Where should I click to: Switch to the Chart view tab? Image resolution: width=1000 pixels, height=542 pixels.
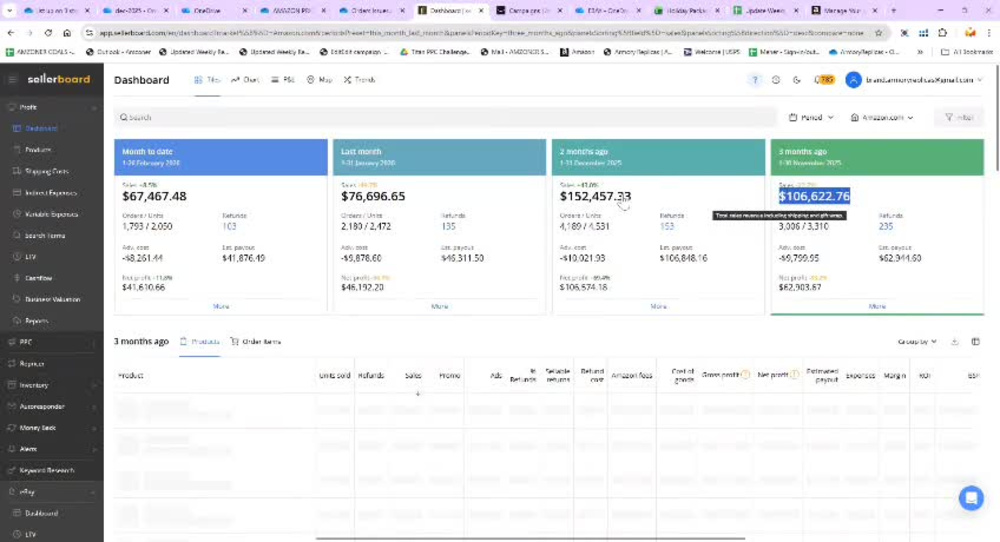[x=245, y=80]
